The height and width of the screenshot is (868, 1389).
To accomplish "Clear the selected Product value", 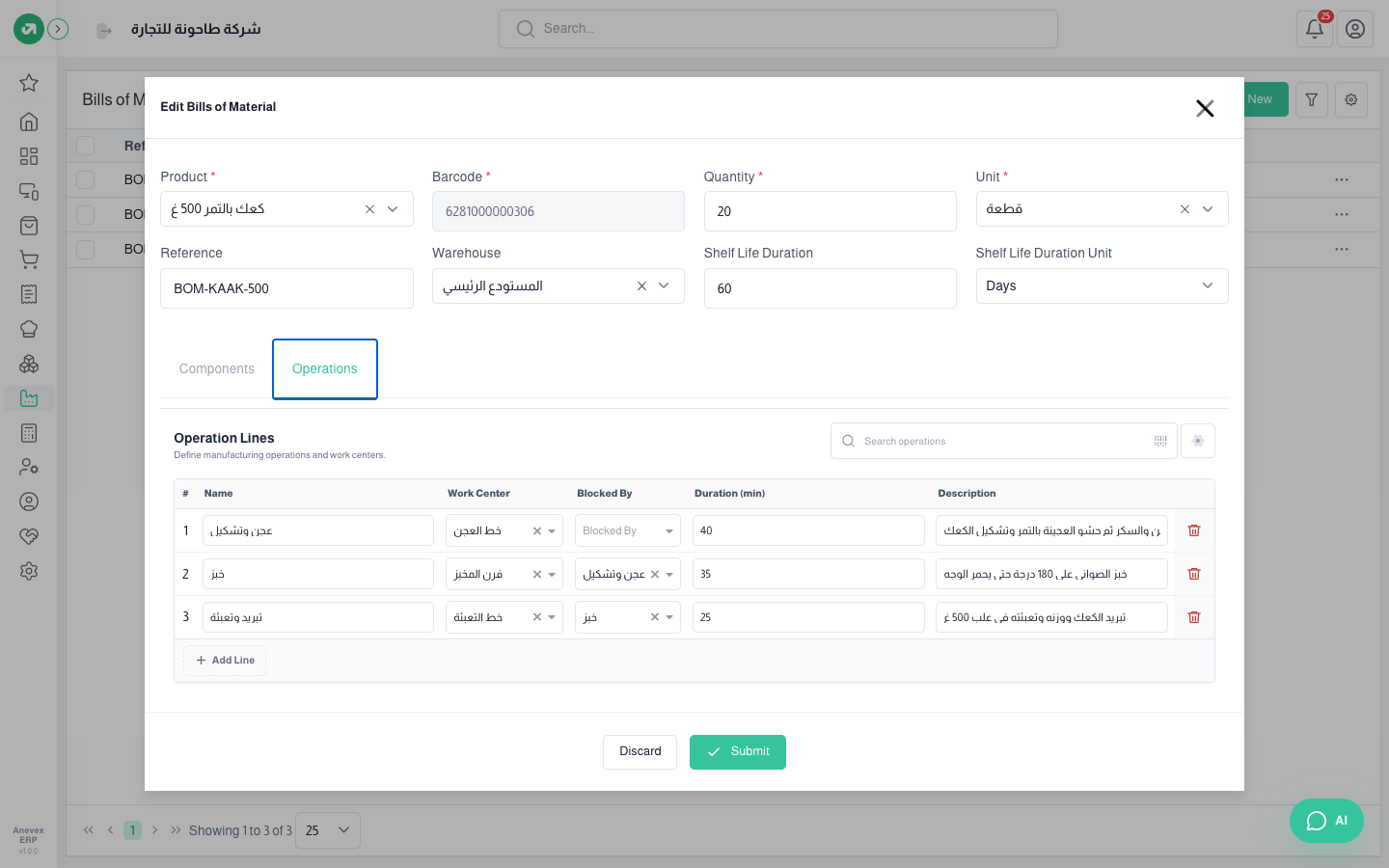I will coord(369,209).
